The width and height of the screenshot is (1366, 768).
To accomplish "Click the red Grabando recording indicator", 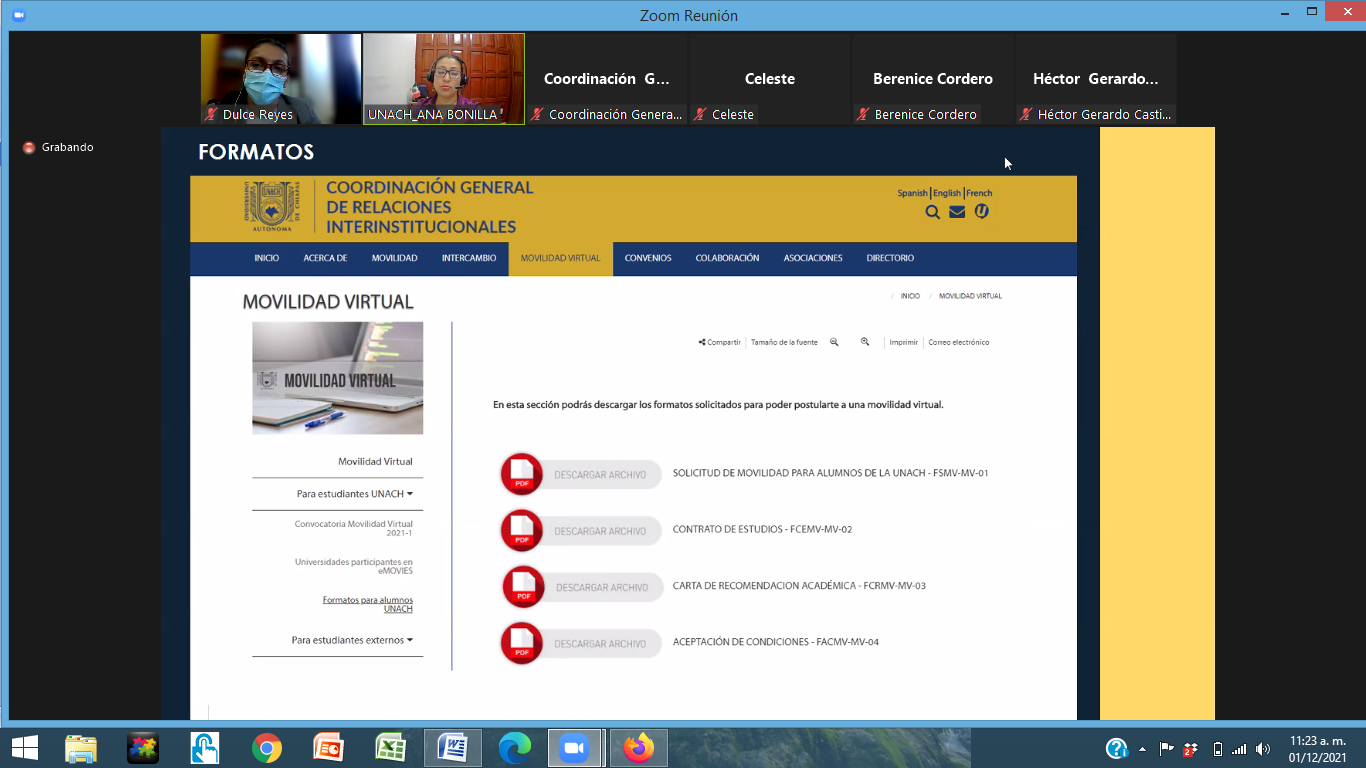I will [29, 147].
